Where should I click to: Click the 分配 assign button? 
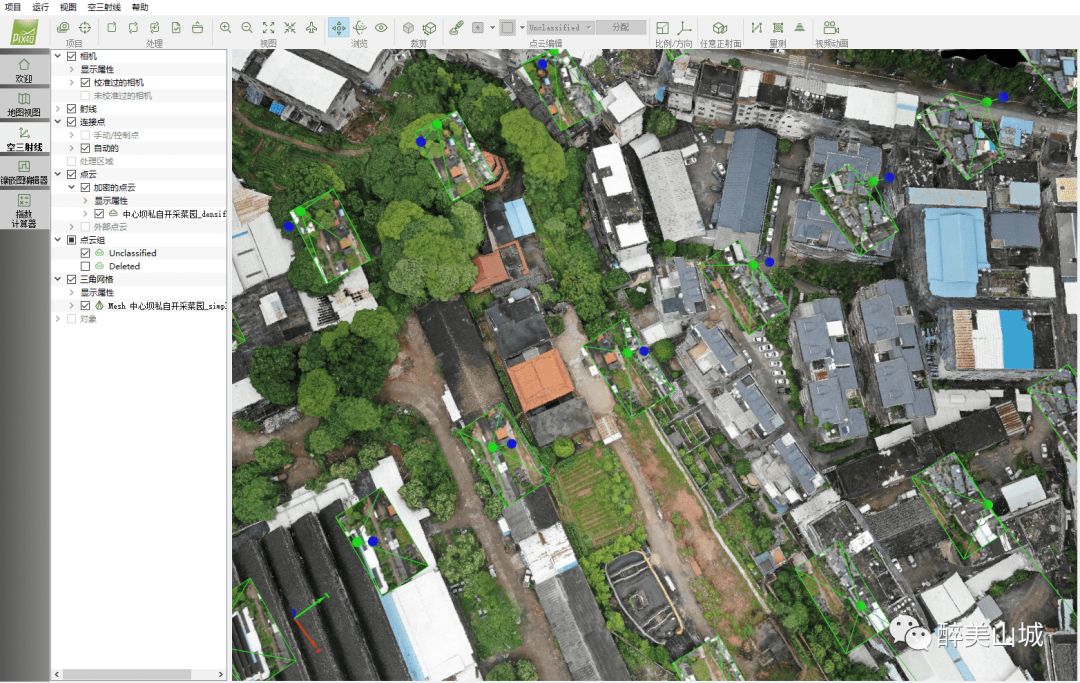pyautogui.click(x=620, y=28)
